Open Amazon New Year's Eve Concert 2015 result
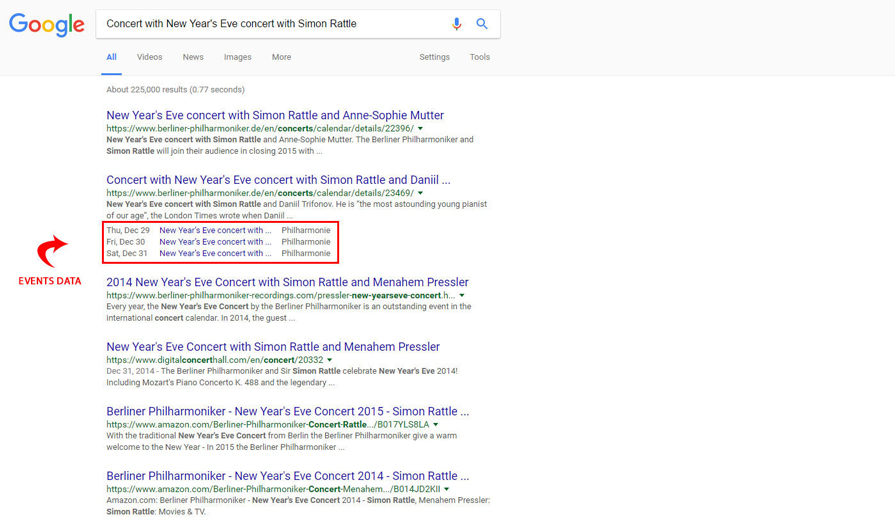 (287, 412)
